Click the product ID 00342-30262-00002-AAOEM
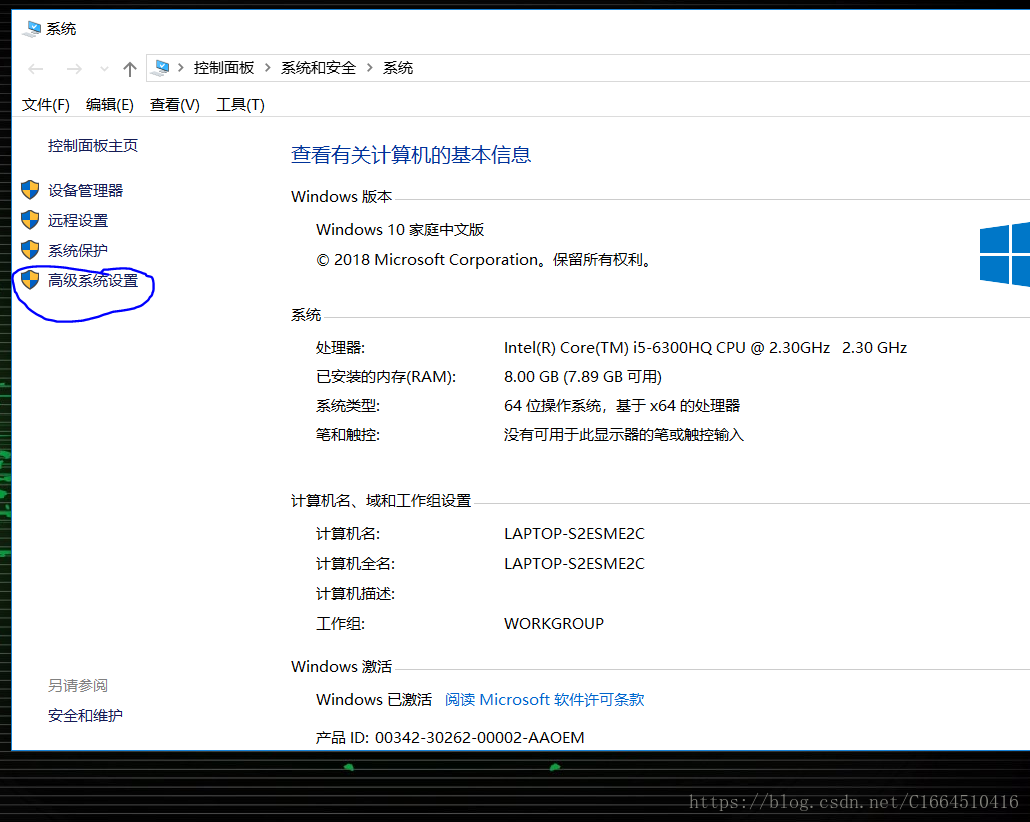Viewport: 1030px width, 822px height. [479, 738]
